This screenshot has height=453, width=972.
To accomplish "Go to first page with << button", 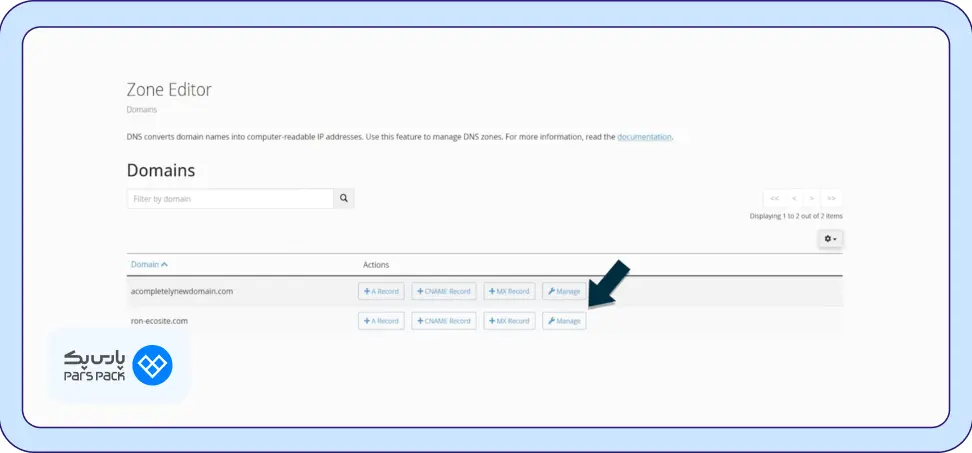I will pos(774,198).
